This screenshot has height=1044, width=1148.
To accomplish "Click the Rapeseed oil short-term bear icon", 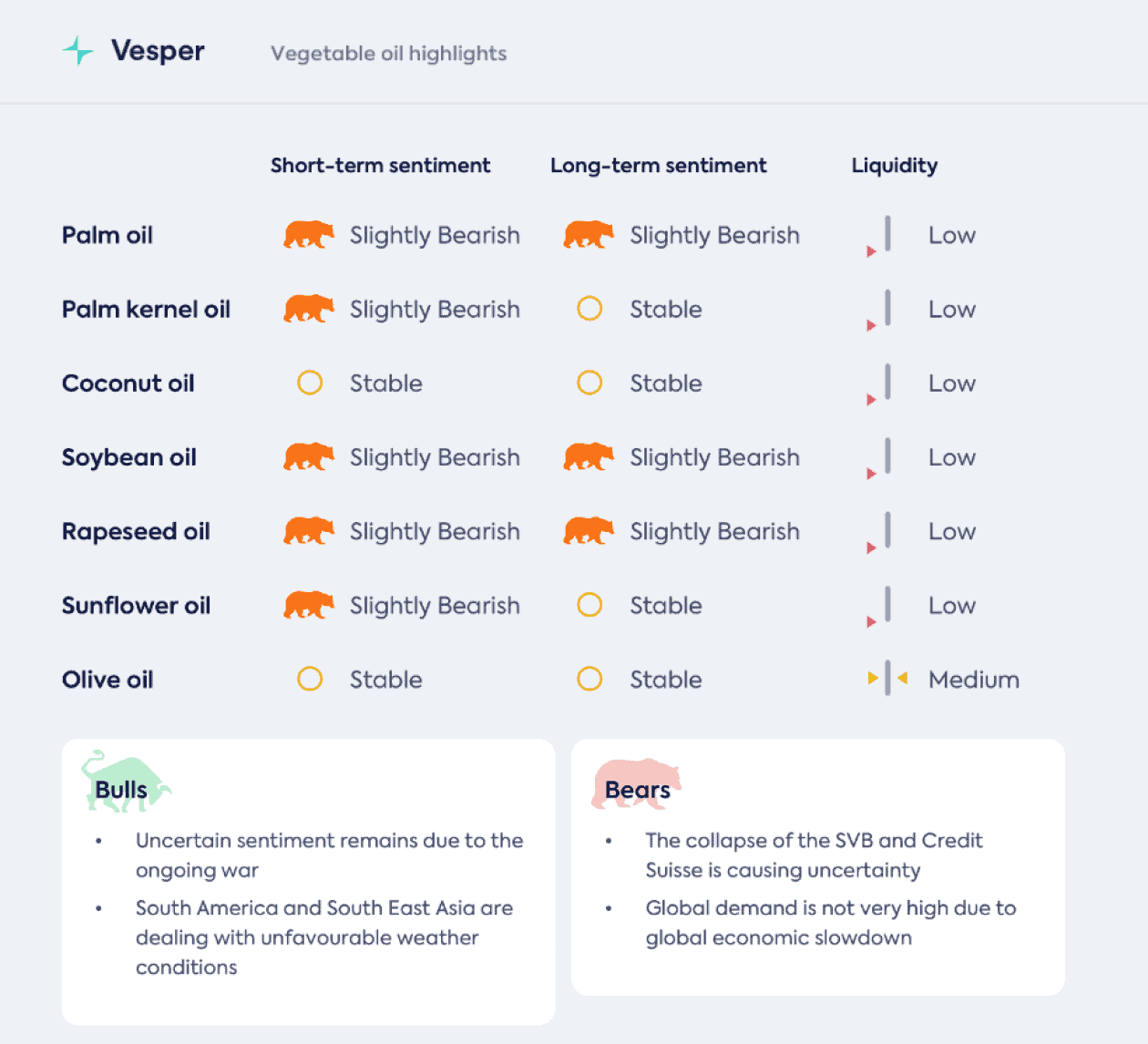I will pyautogui.click(x=309, y=530).
